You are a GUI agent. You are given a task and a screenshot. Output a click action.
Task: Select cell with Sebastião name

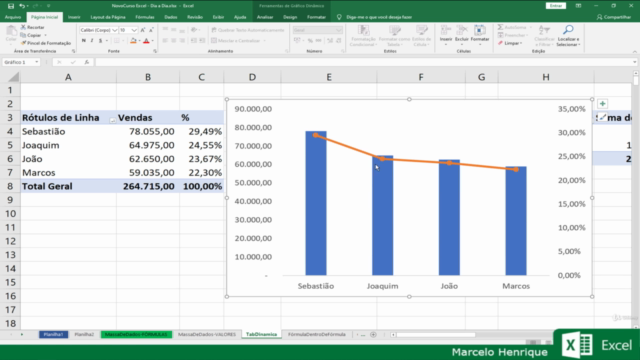tap(68, 131)
